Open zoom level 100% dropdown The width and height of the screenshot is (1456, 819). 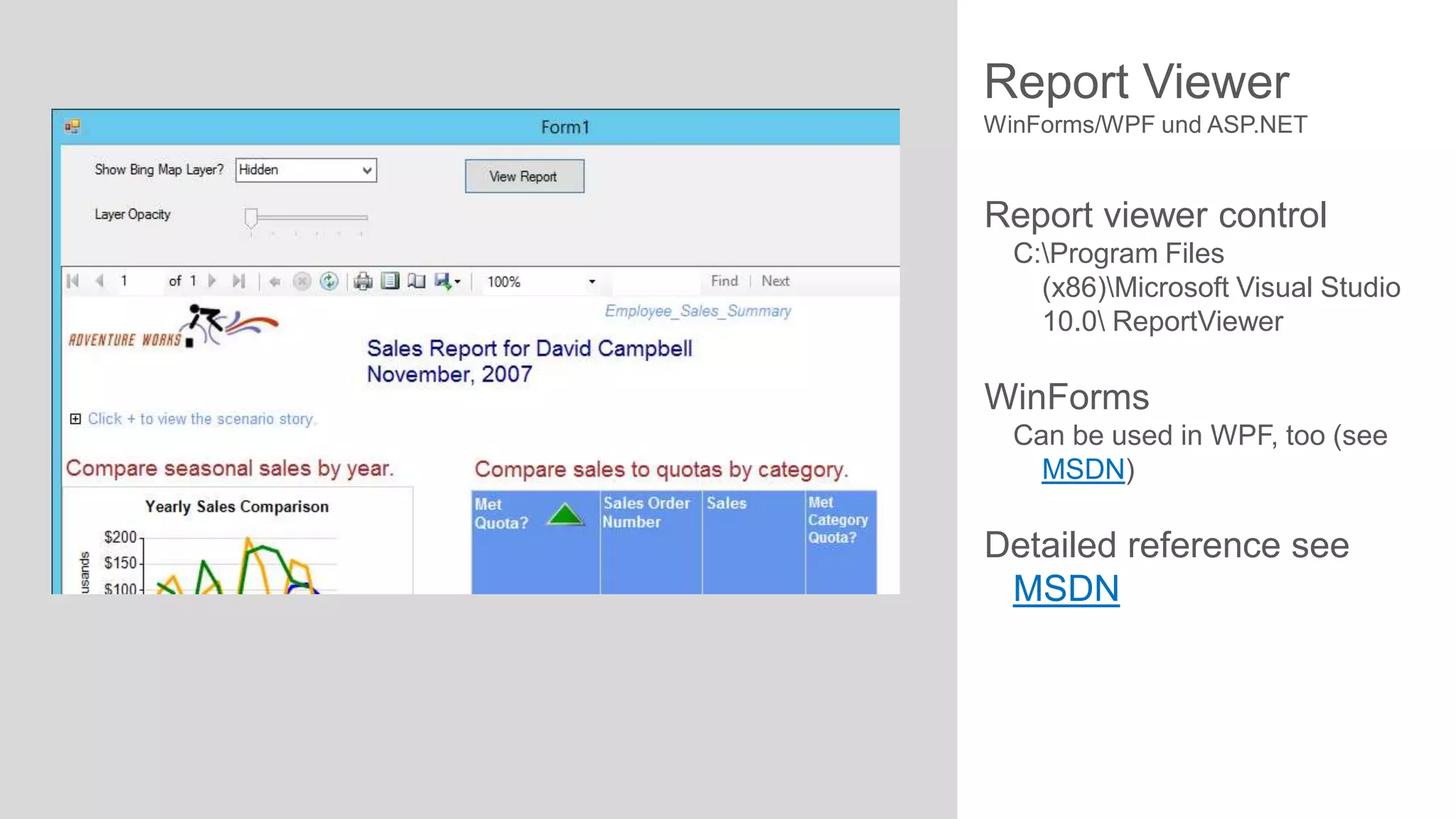coord(541,282)
